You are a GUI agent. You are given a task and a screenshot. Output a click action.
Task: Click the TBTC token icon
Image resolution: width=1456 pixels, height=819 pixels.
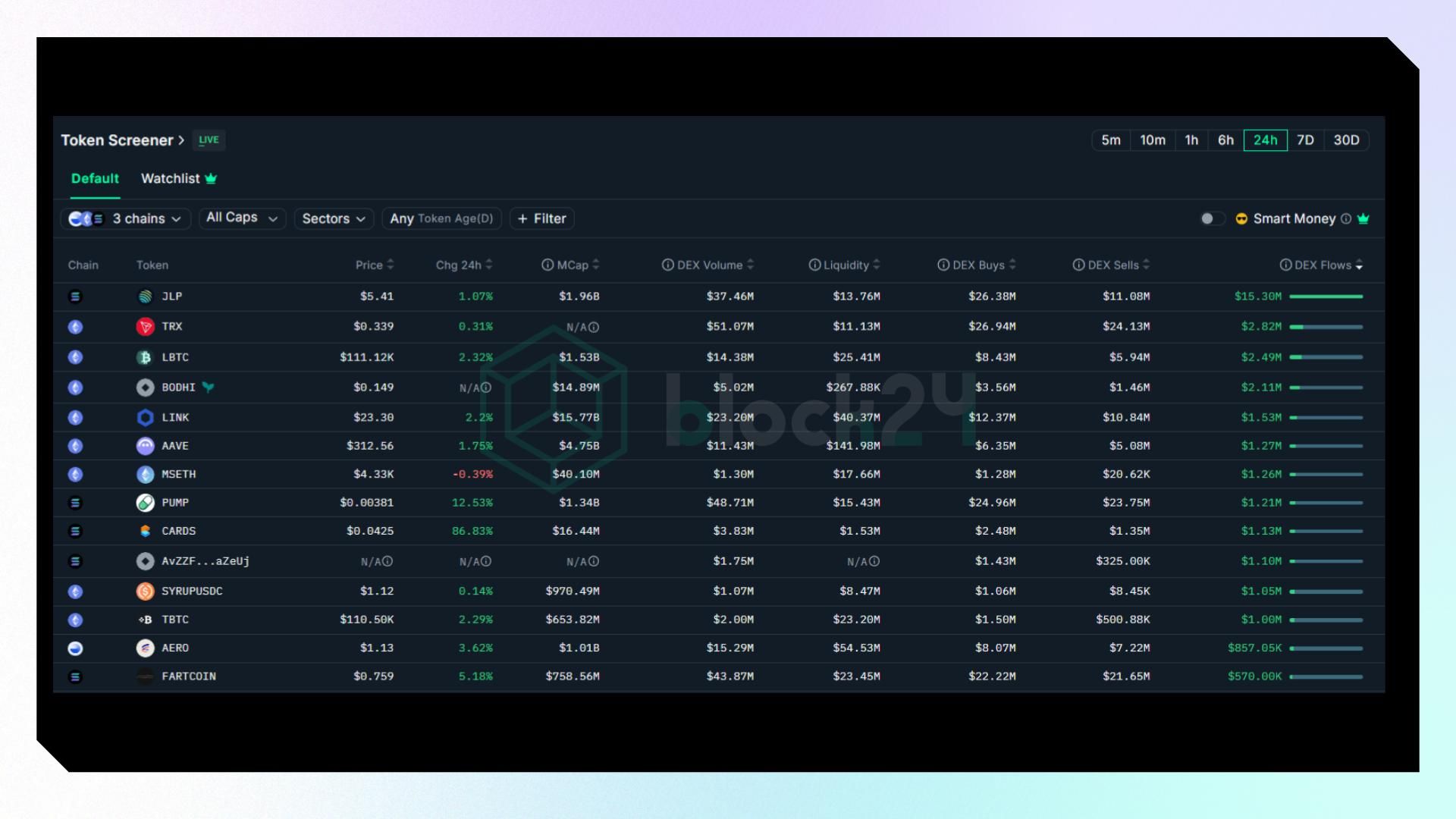145,620
